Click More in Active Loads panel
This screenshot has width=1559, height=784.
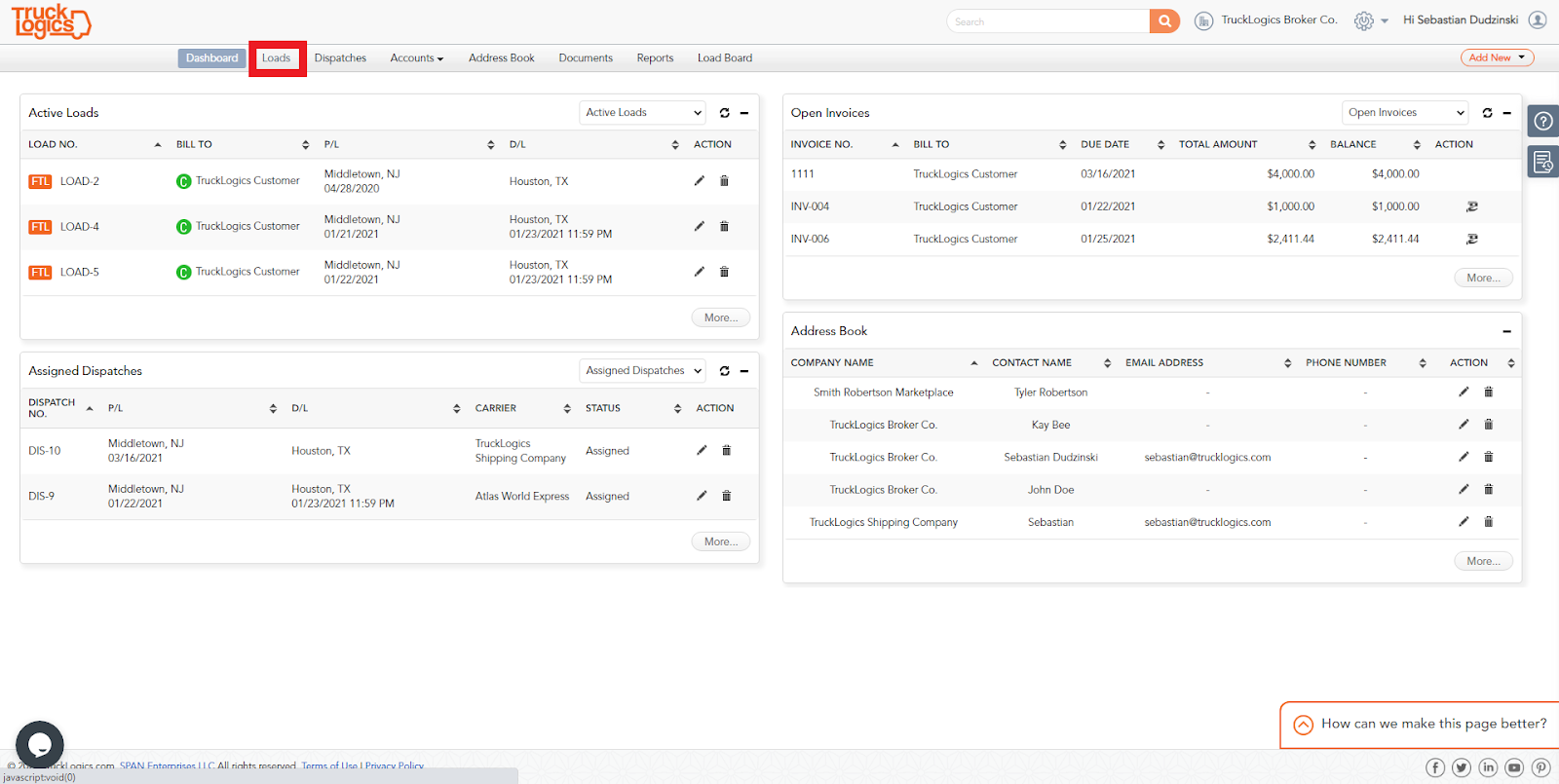(721, 317)
